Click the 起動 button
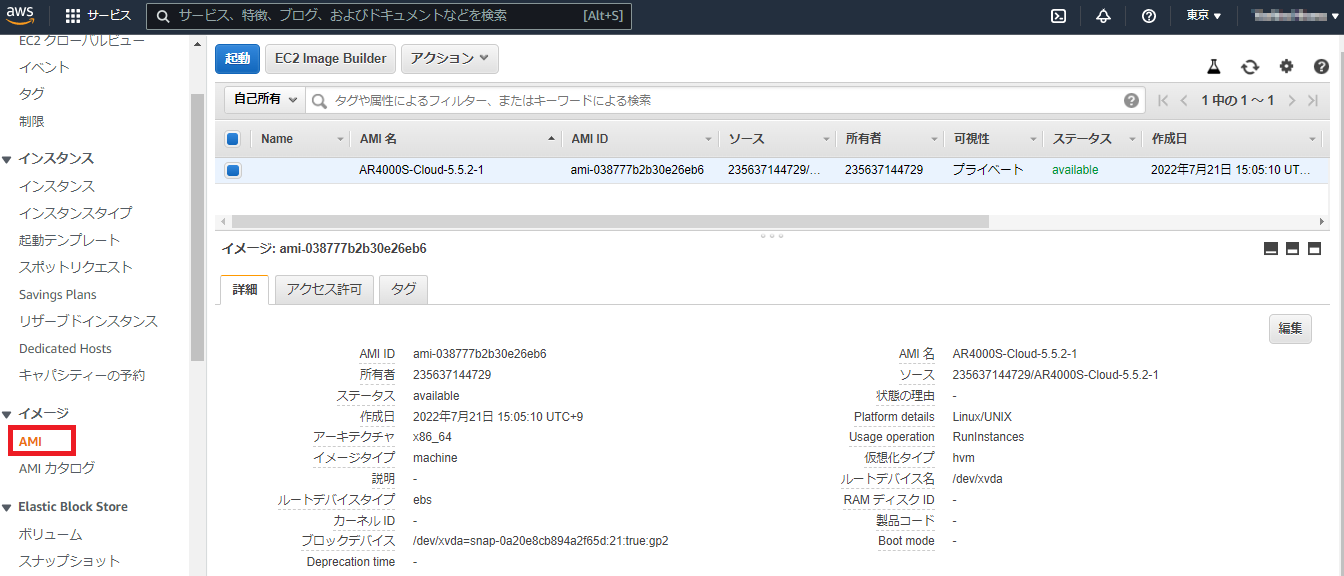 point(237,59)
